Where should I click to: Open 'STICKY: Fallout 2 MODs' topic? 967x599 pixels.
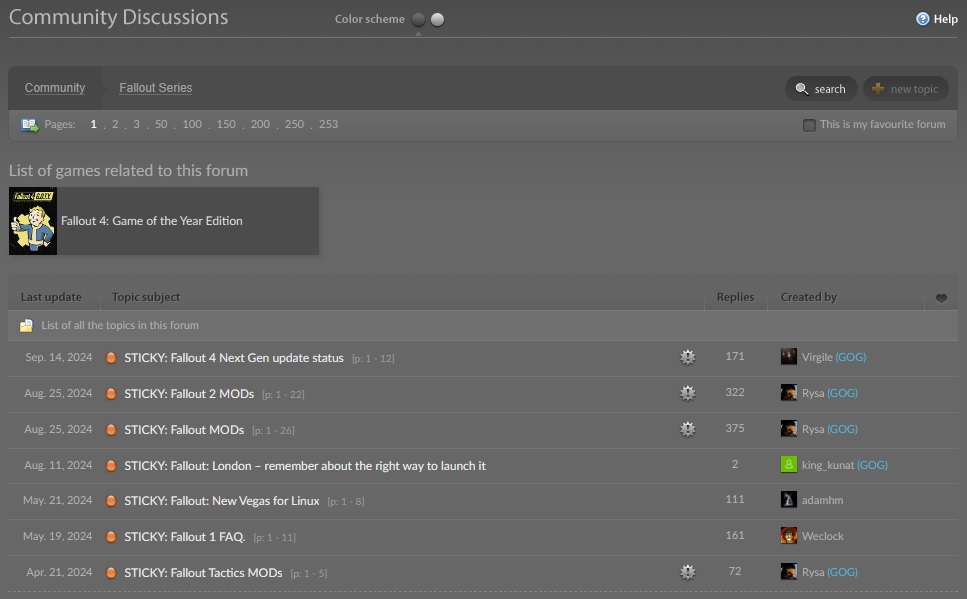(x=189, y=394)
